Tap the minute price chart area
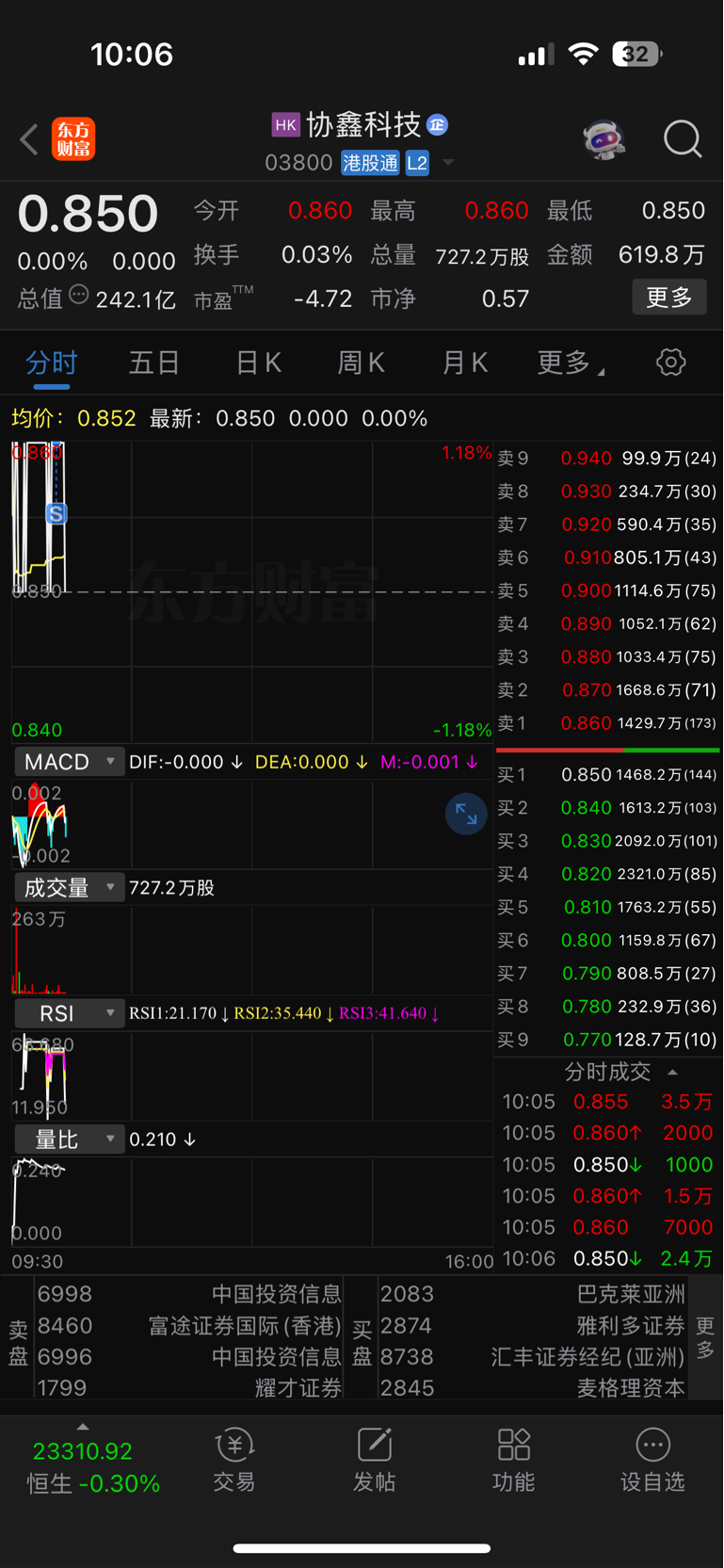Image resolution: width=724 pixels, height=1568 pixels. tap(252, 591)
